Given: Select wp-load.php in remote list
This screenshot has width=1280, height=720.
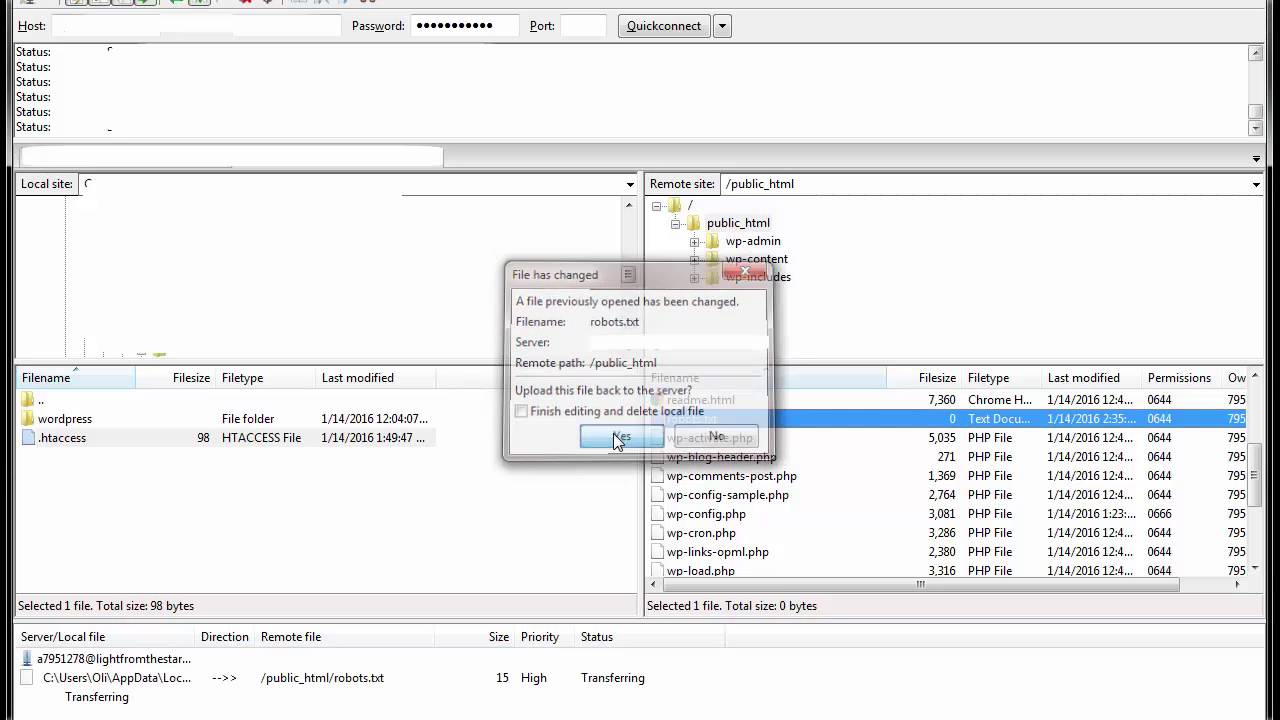Looking at the screenshot, I should tap(701, 571).
